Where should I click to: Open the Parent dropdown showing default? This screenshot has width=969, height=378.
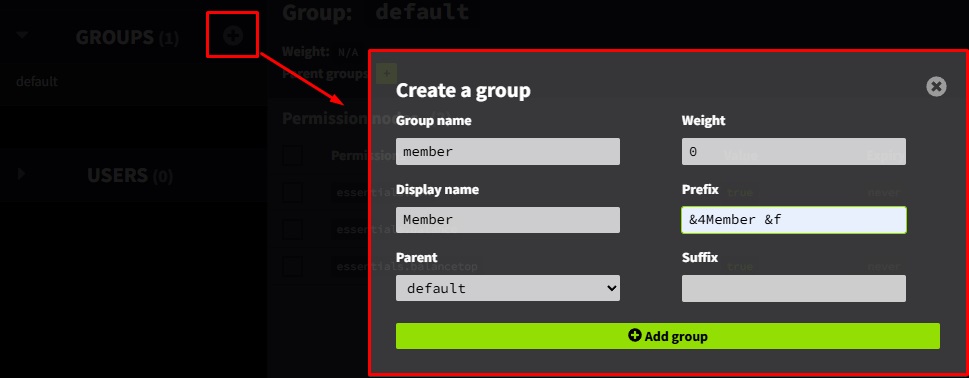click(x=507, y=288)
